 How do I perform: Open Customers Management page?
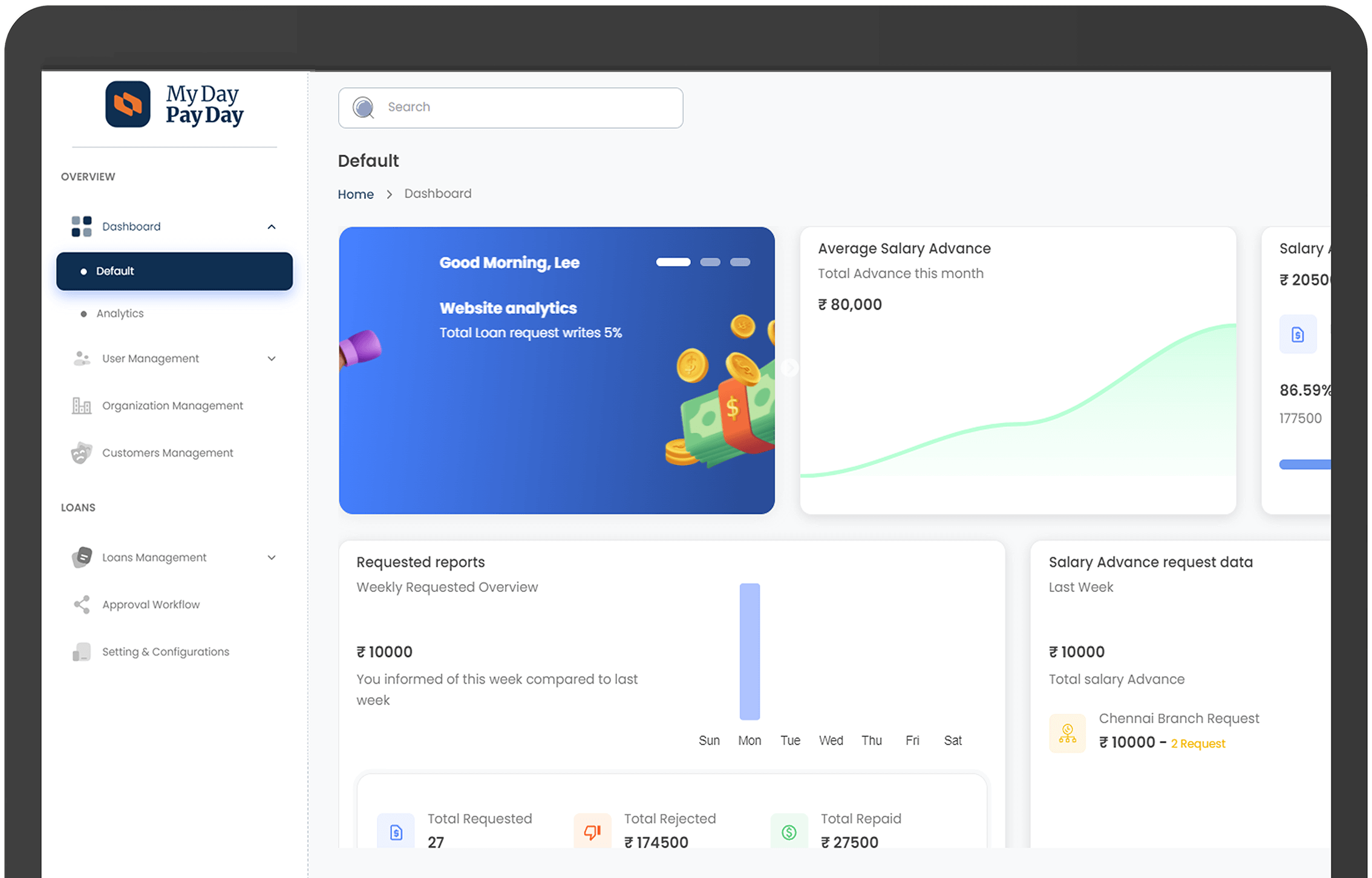168,453
